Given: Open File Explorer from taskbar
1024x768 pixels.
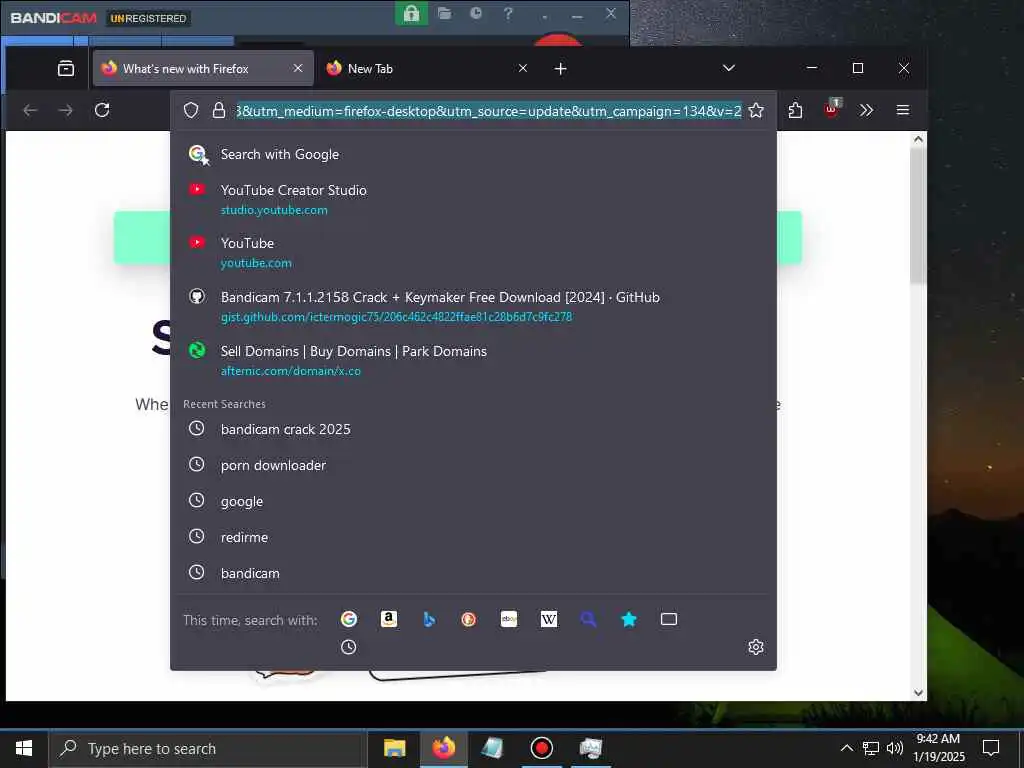Looking at the screenshot, I should point(394,748).
